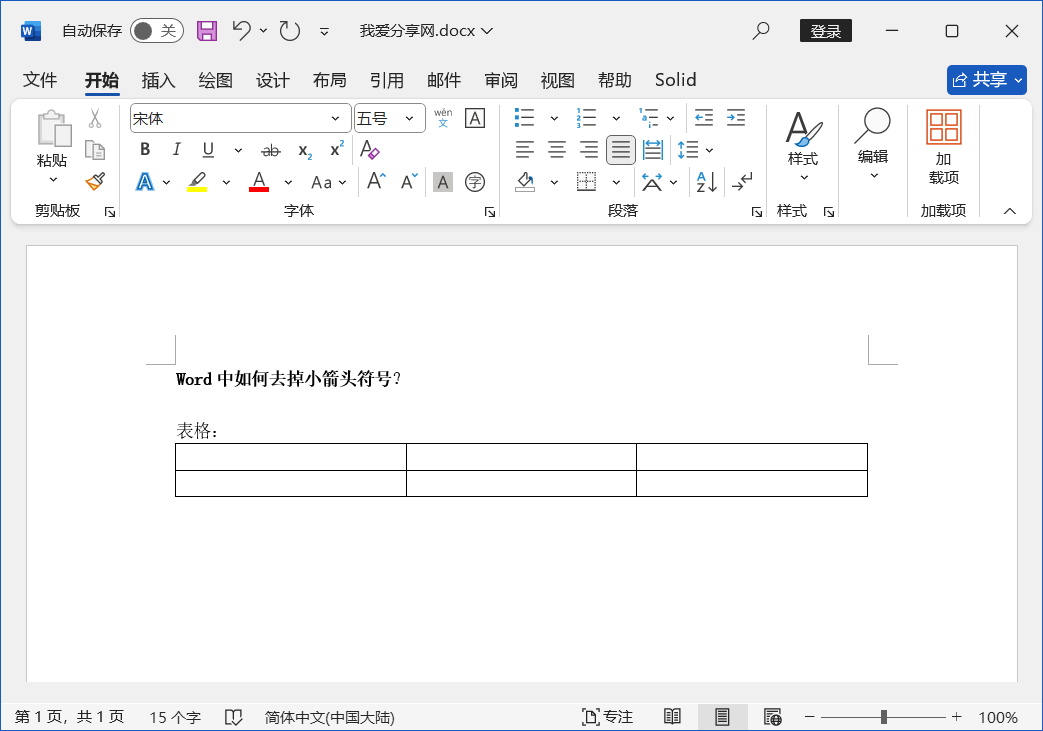Collapse the ribbon with the caret
This screenshot has height=731, width=1043.
click(1010, 211)
